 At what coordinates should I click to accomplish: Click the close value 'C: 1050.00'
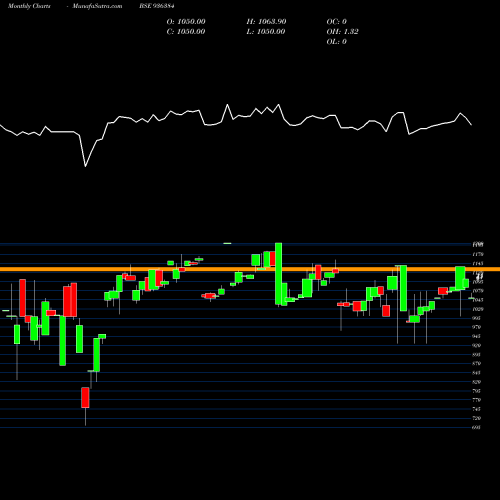(186, 32)
